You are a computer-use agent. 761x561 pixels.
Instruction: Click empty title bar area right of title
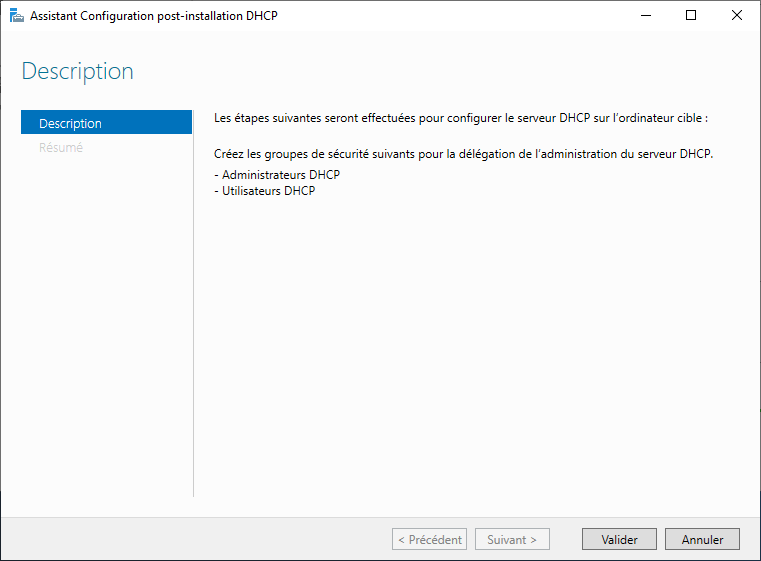point(450,16)
